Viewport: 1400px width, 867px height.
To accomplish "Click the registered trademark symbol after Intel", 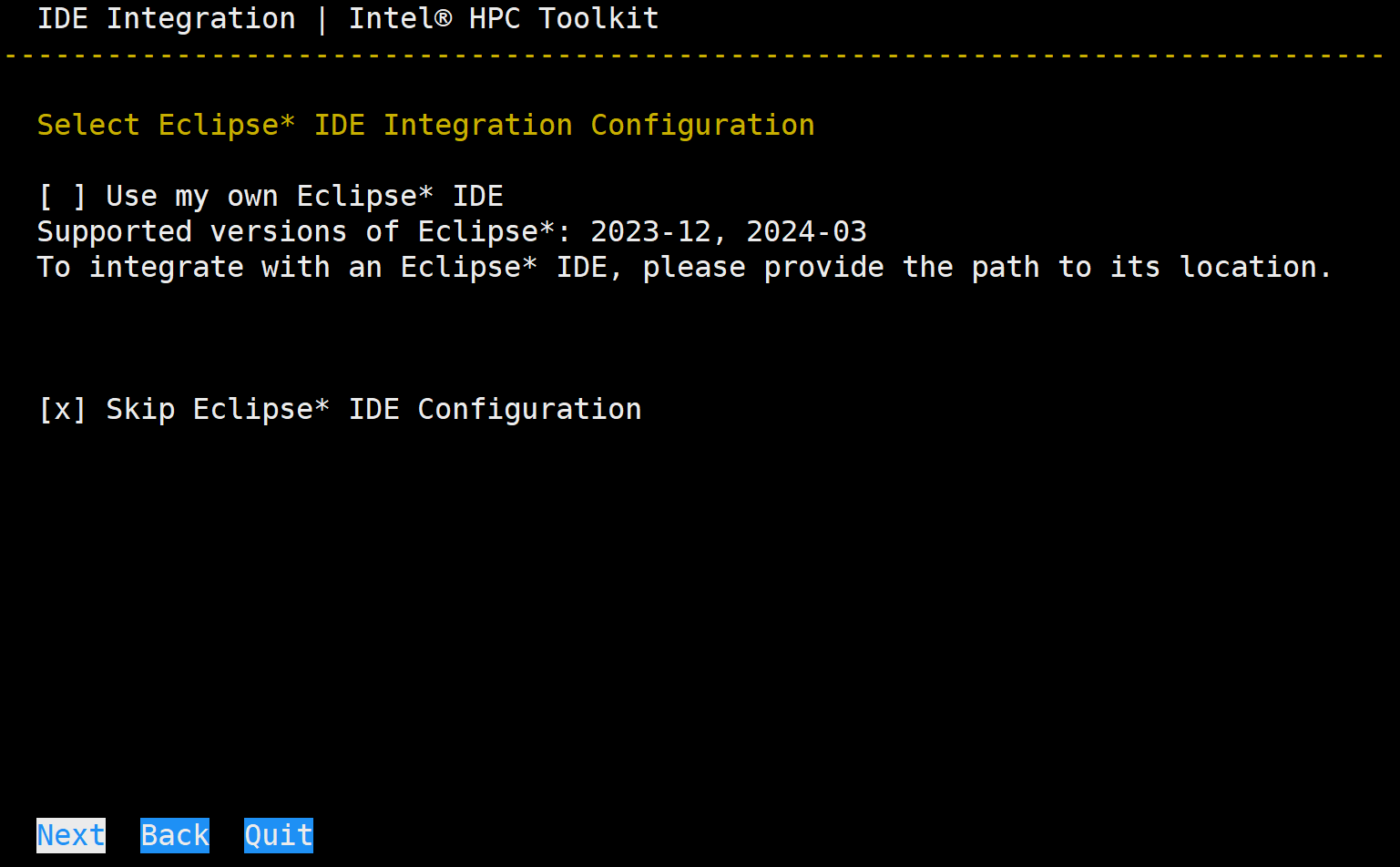I will point(443,18).
